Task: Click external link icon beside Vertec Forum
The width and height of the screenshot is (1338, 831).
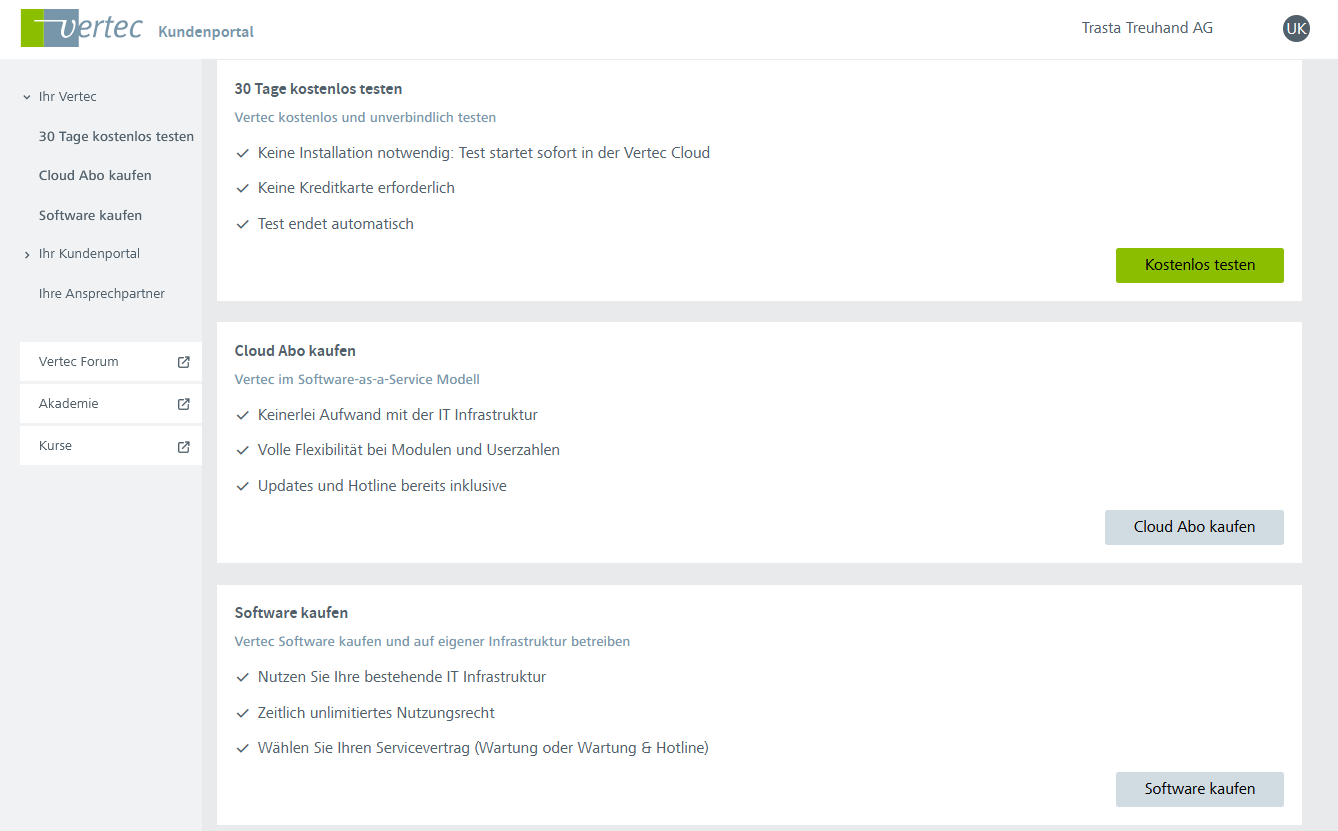Action: (183, 362)
